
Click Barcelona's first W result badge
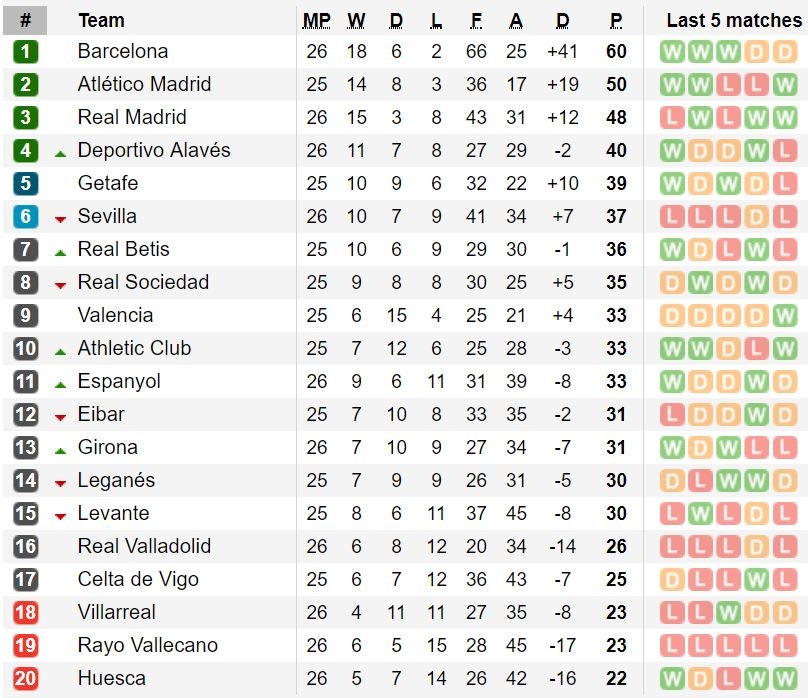[x=672, y=52]
